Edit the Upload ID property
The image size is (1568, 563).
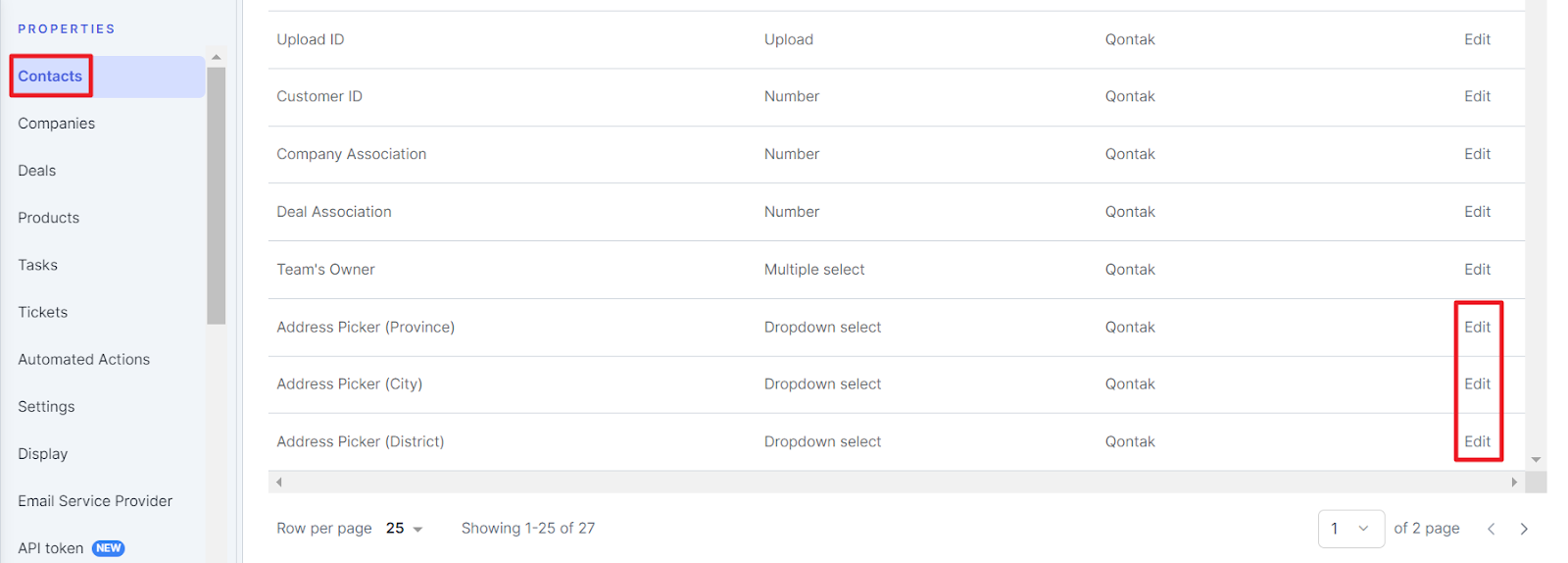[x=1477, y=40]
